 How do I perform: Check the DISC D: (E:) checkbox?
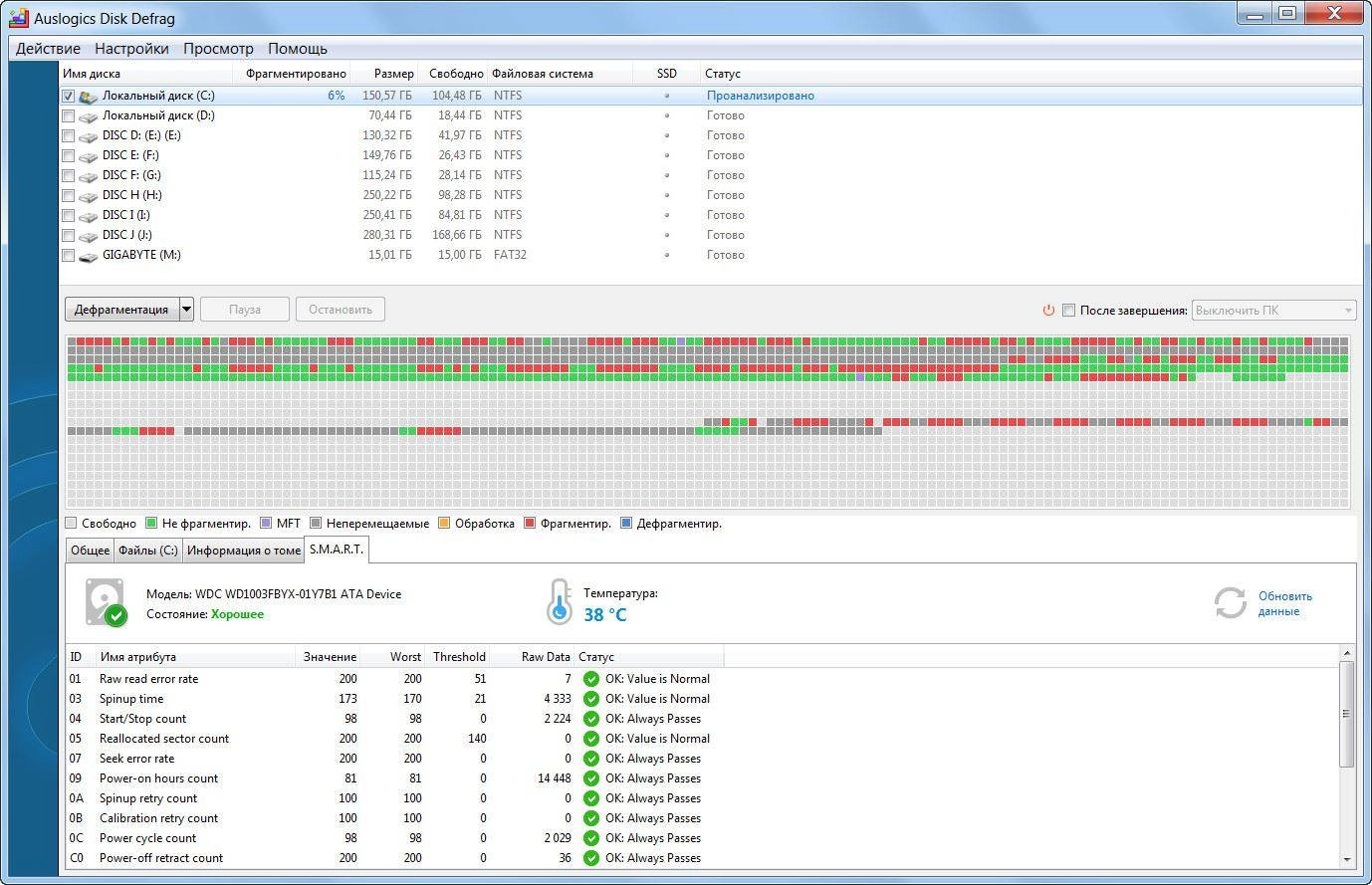point(68,136)
